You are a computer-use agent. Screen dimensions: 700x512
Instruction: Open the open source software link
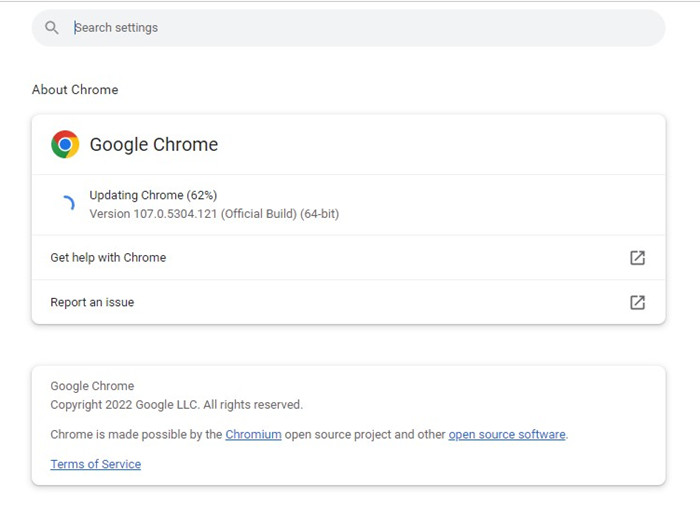[507, 434]
